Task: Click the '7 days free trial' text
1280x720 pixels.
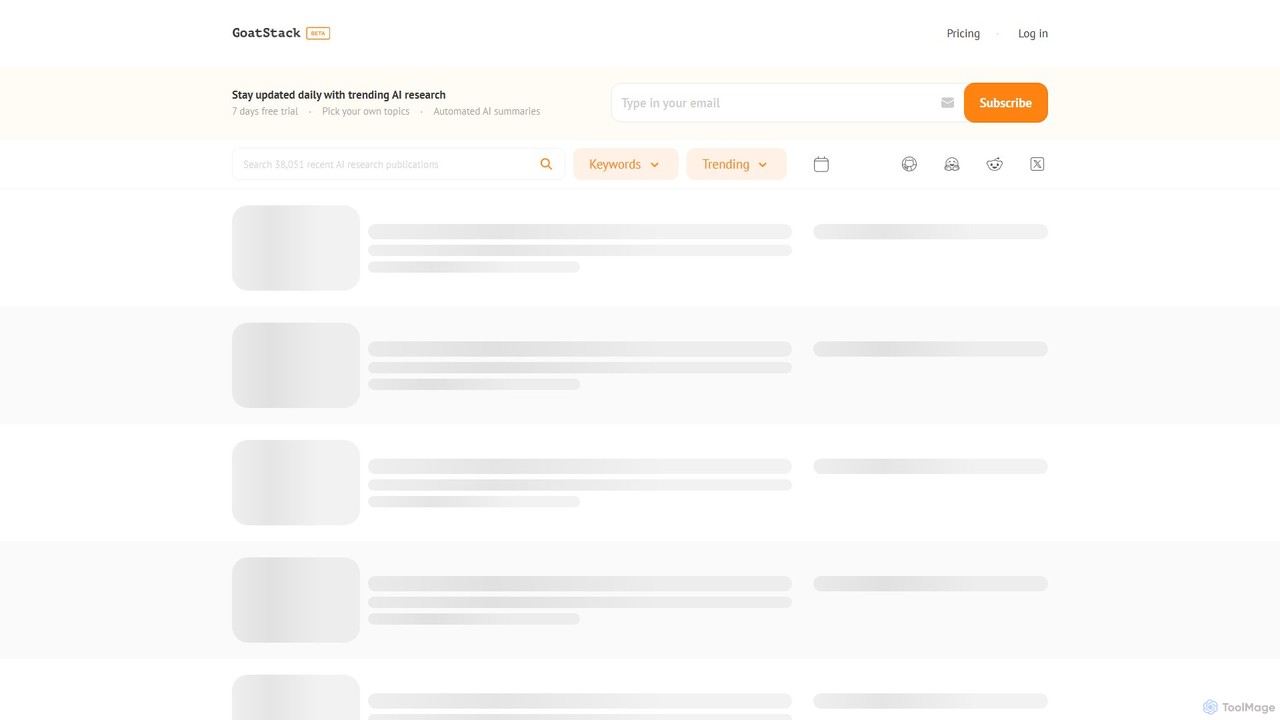Action: coord(265,111)
